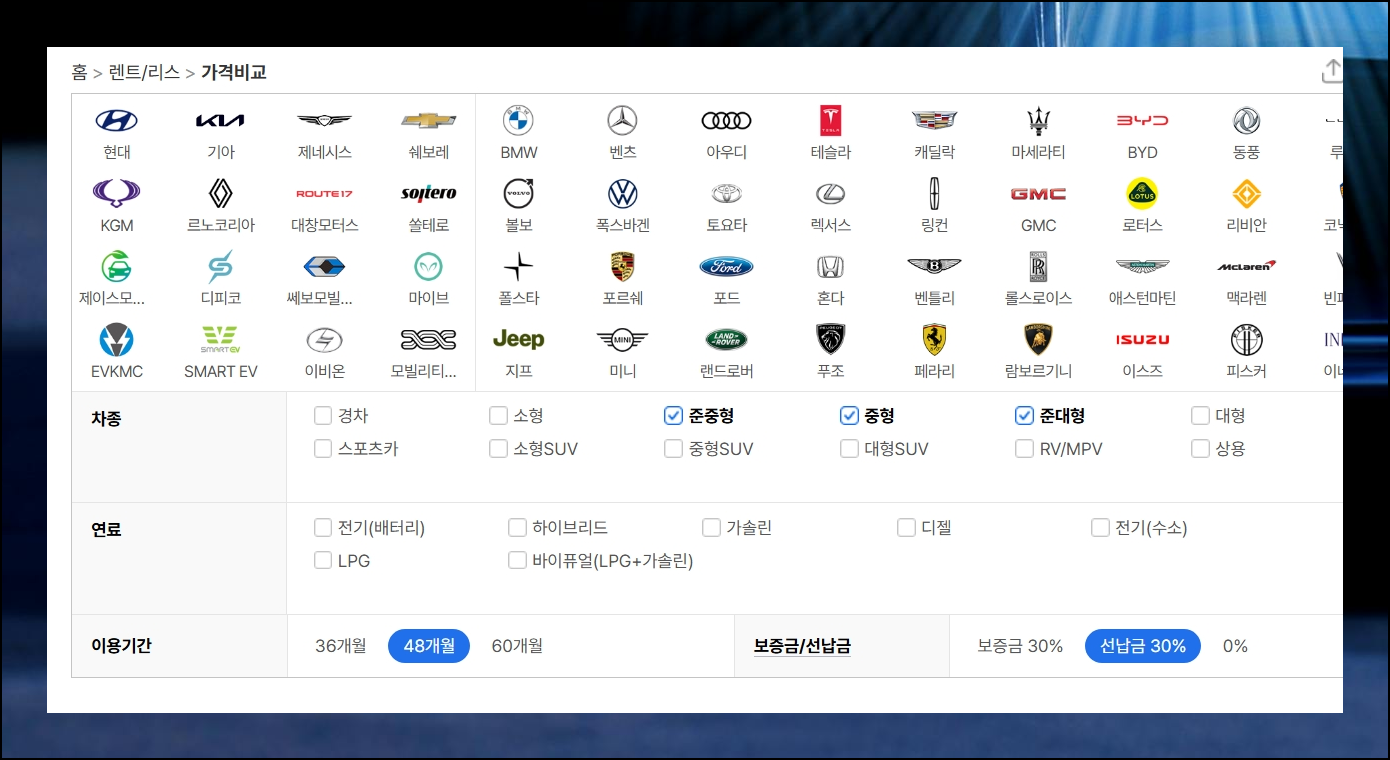
Task: Select the Toyota (토요타) logo
Action: 726,194
